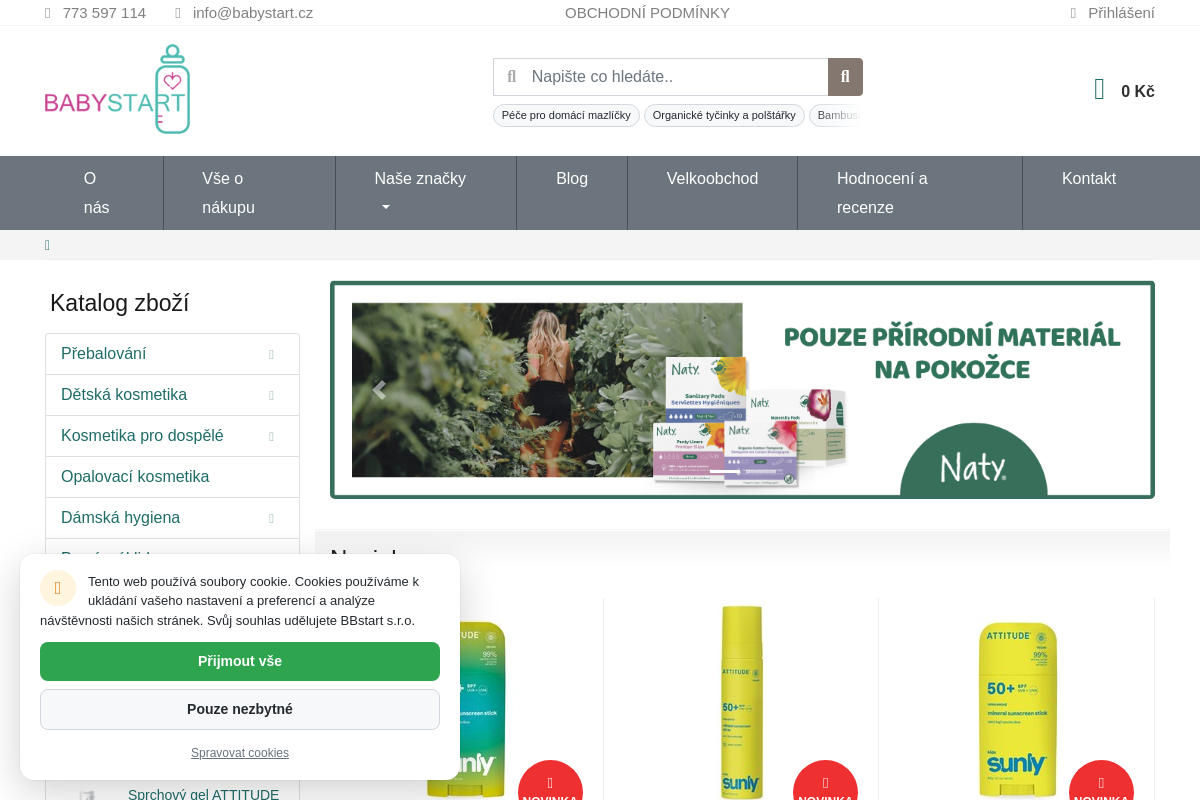Select Péče pro domácí mazlíčky suggestion
The height and width of the screenshot is (800, 1200).
[x=566, y=115]
